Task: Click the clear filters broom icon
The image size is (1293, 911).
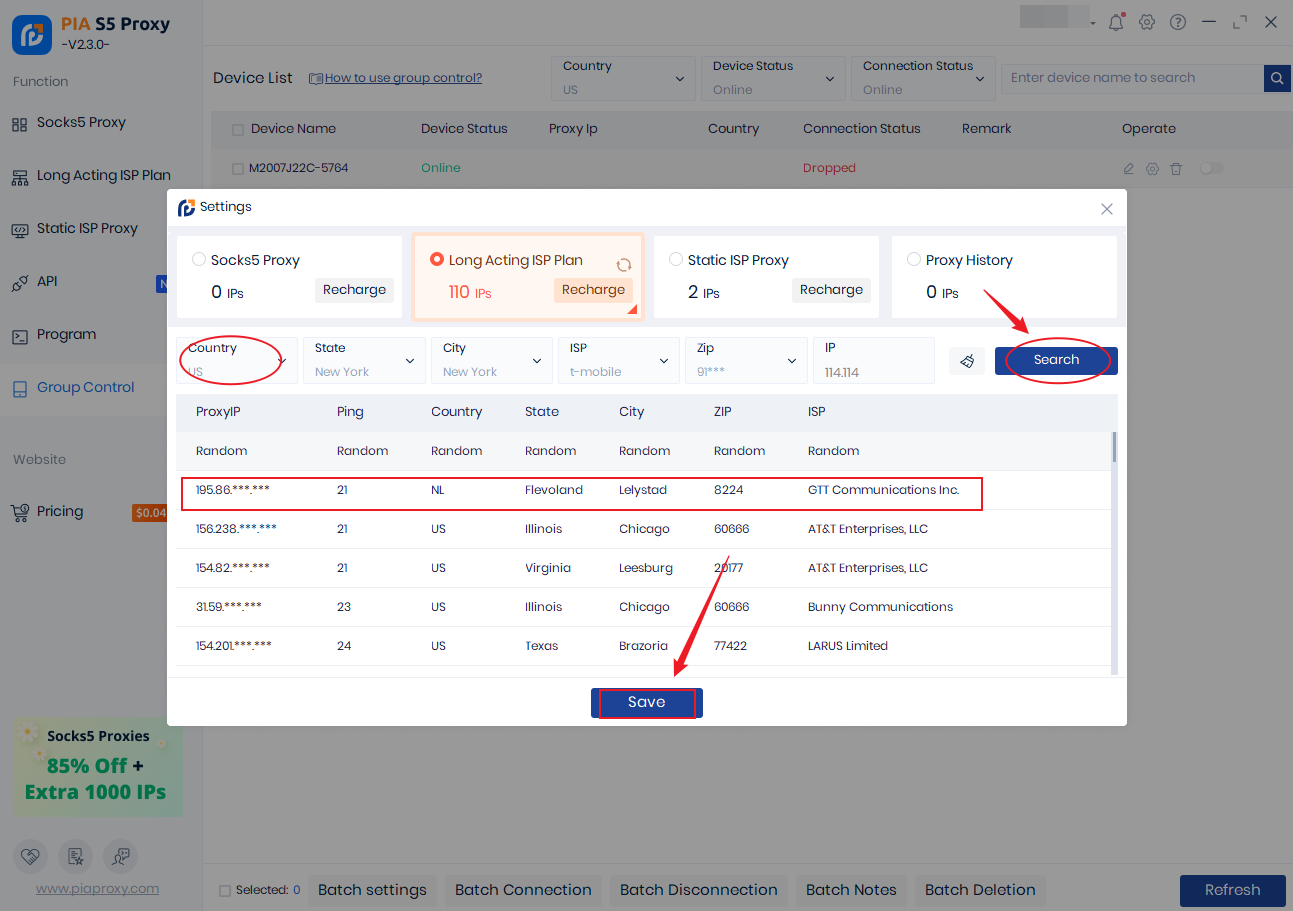Action: (967, 361)
